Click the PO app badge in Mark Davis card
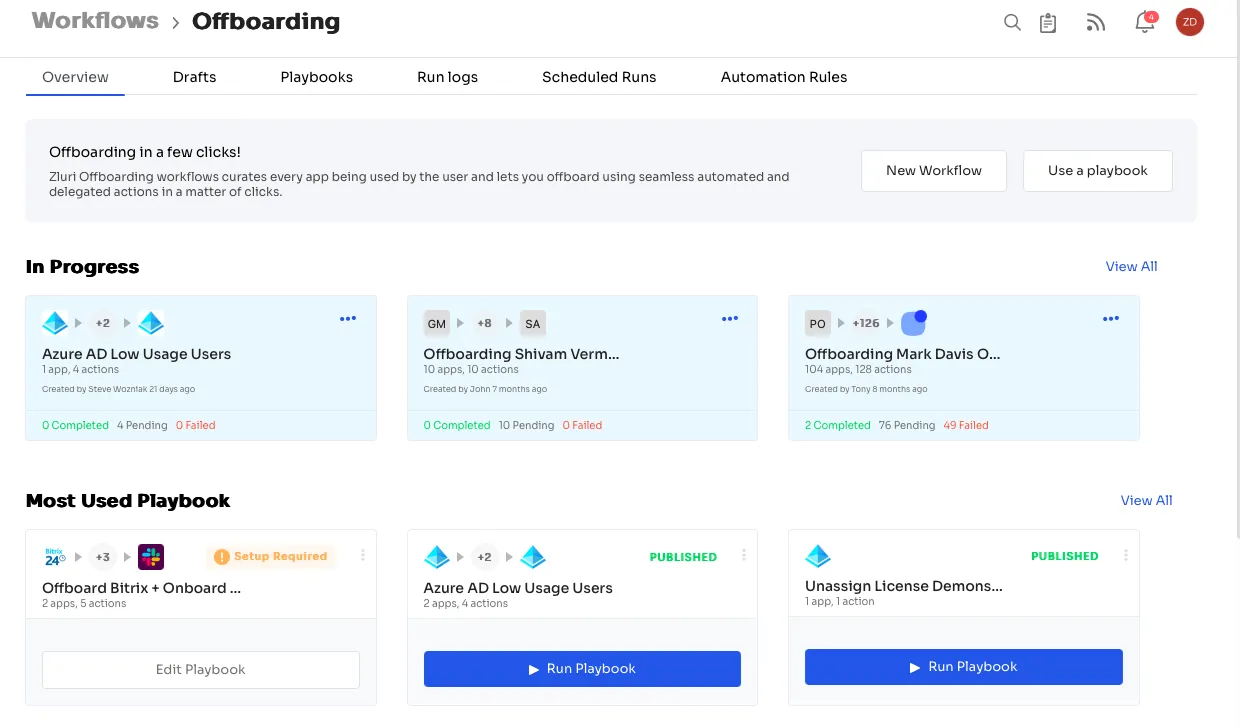Image resolution: width=1240 pixels, height=728 pixels. click(818, 323)
